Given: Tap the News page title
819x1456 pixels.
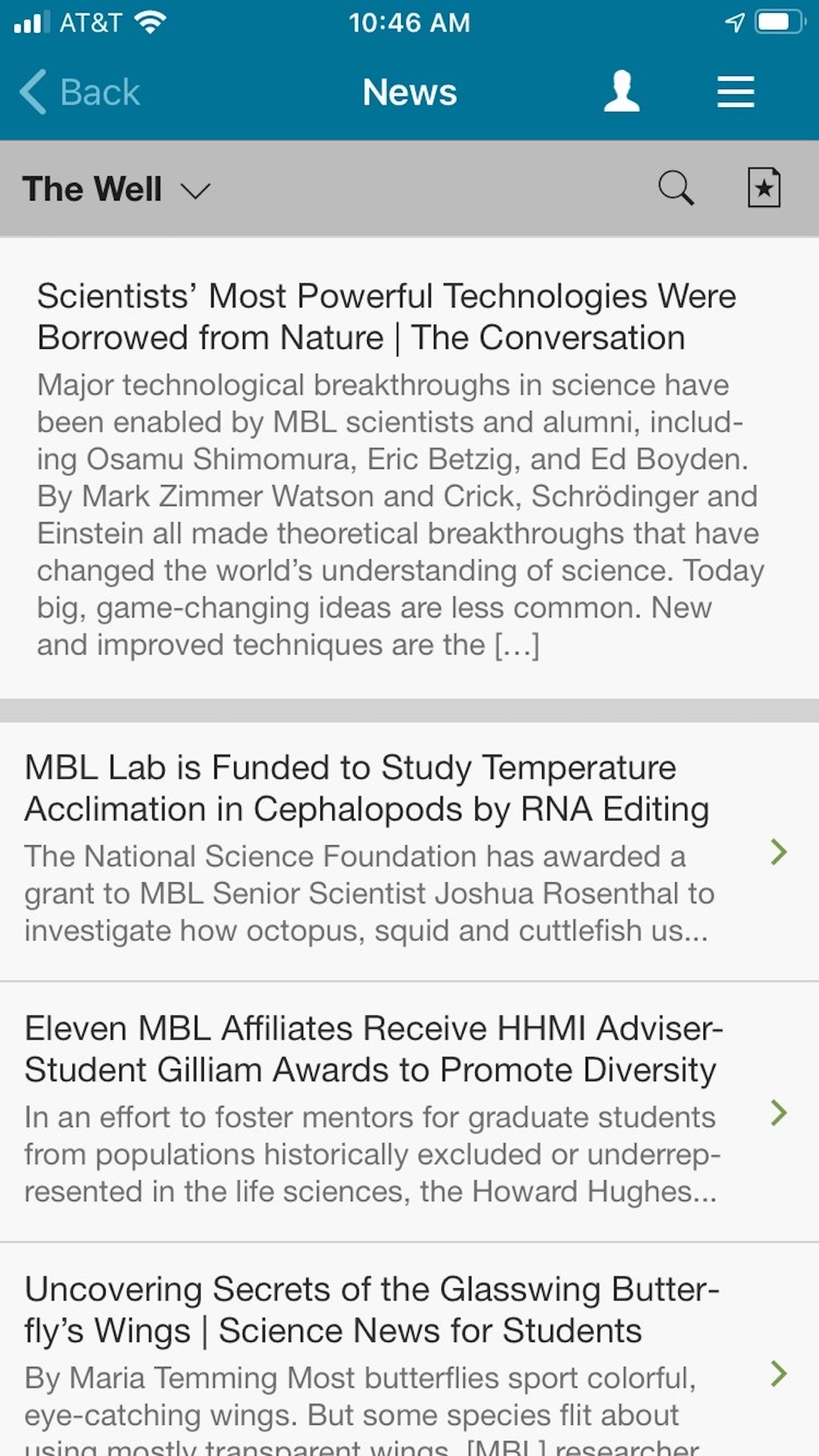Looking at the screenshot, I should 409,92.
